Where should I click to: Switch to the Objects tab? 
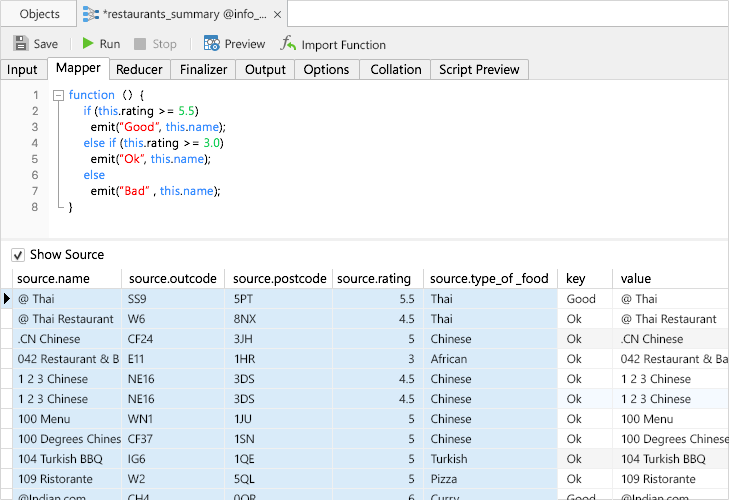coord(39,14)
